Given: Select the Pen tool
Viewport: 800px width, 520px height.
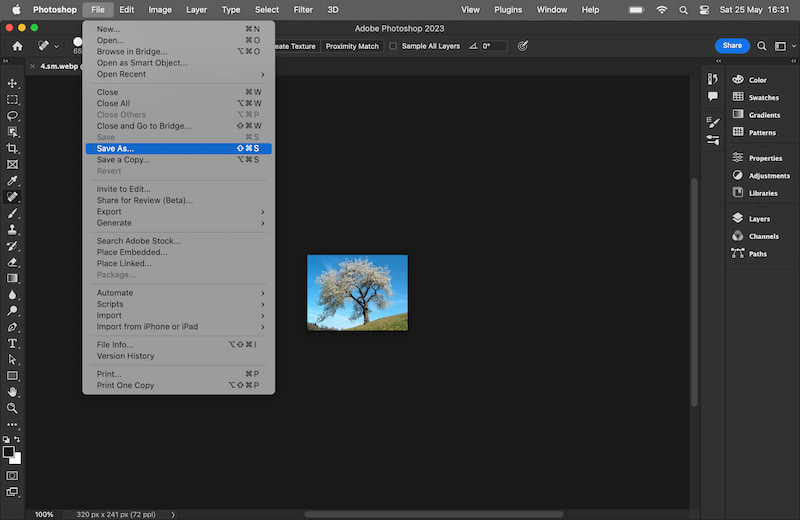Looking at the screenshot, I should (12, 327).
